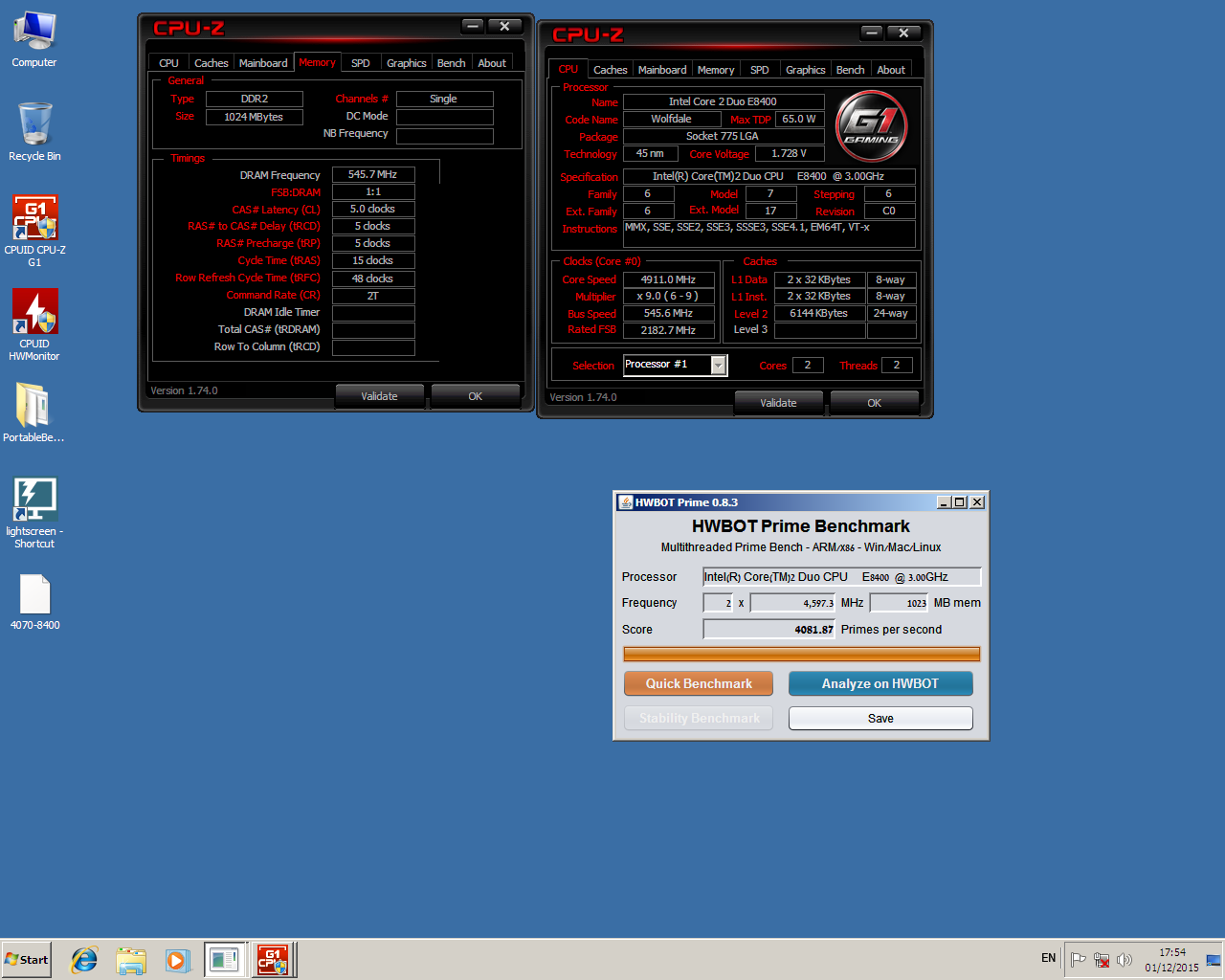
Task: Start the Quick Benchmark in HWBOT Prime
Action: tap(699, 683)
